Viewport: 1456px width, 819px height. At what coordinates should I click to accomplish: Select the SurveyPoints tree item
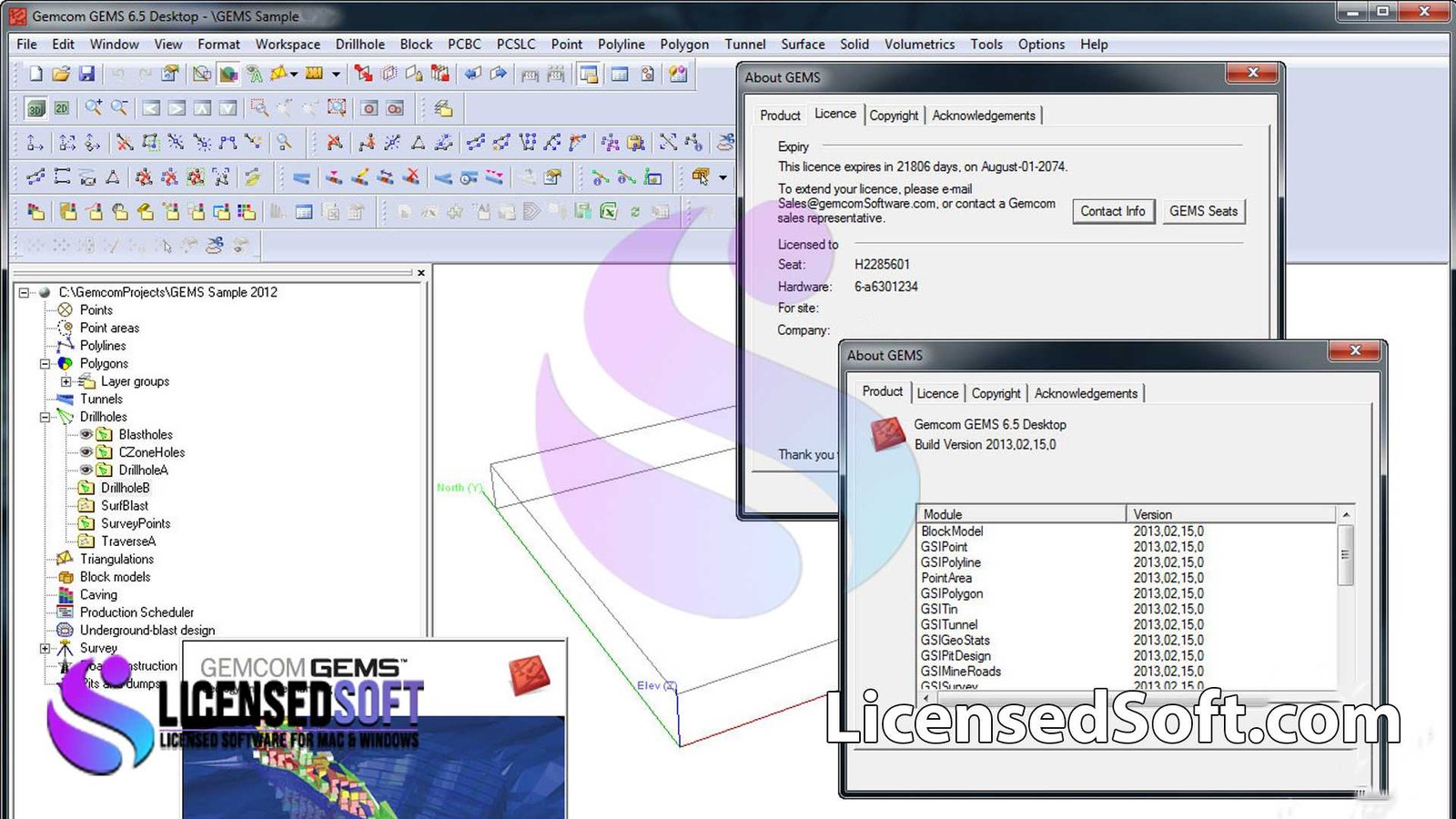tap(136, 523)
